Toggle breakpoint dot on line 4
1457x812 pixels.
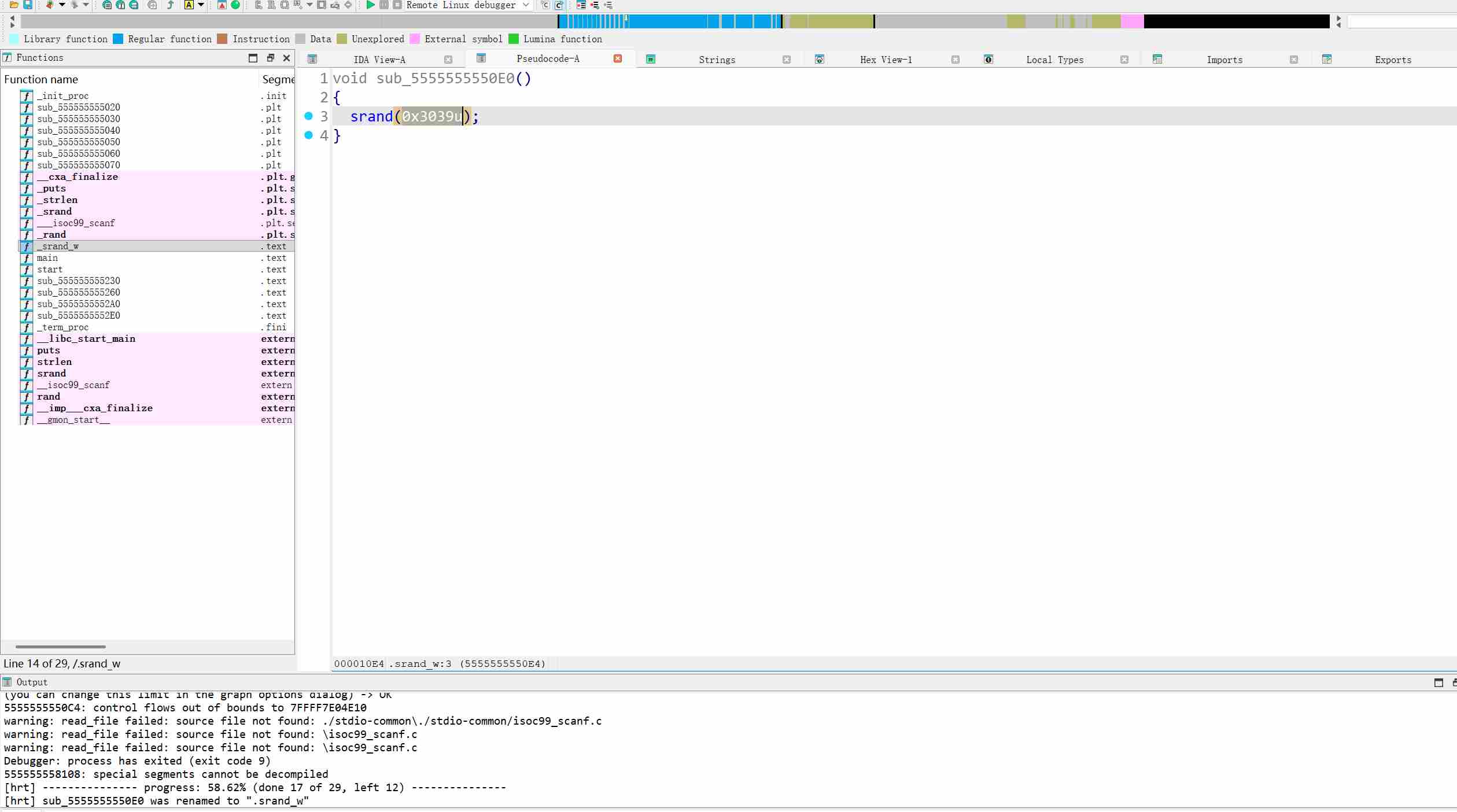(308, 135)
